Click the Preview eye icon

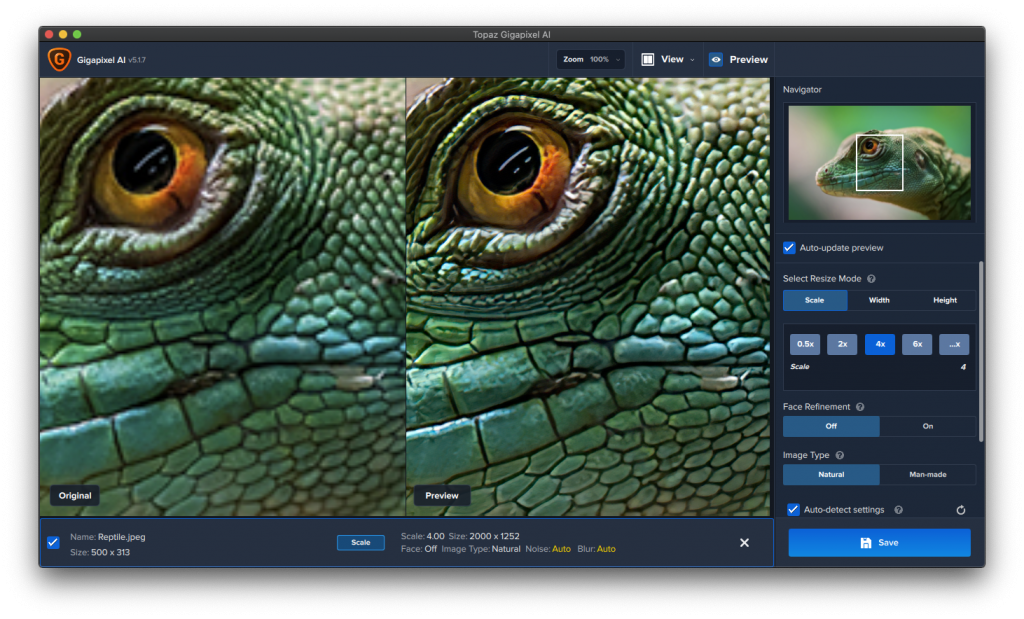point(716,59)
